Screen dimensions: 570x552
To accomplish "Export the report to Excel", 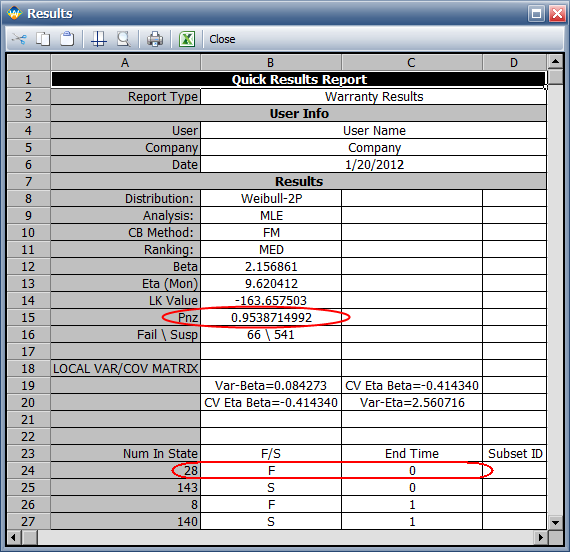I will pyautogui.click(x=187, y=39).
